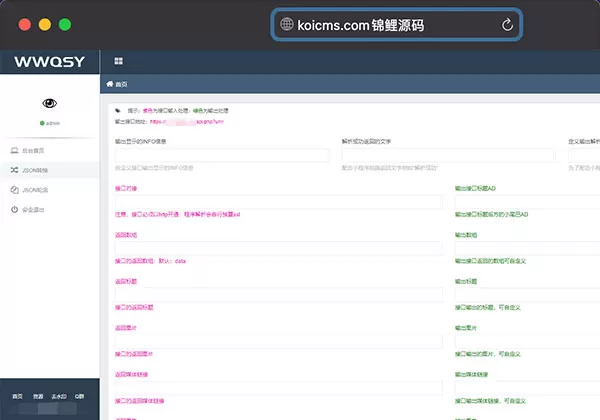
Task: Click the yellow minimize window button
Action: coord(45,24)
